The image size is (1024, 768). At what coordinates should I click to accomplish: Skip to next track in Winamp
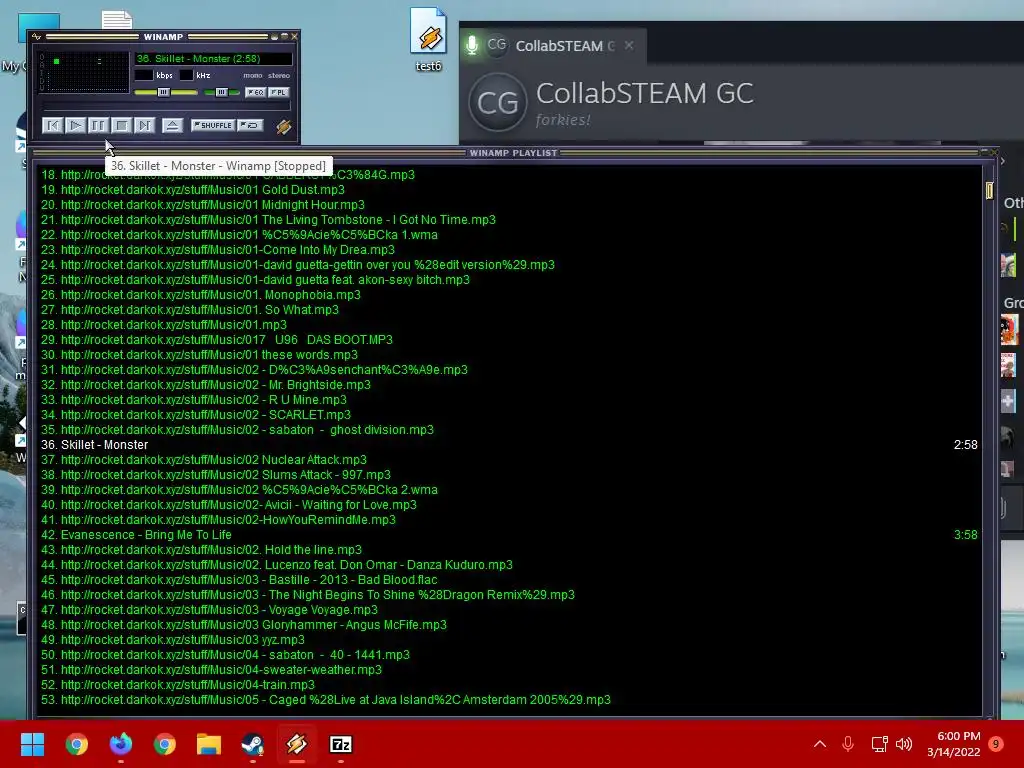144,125
